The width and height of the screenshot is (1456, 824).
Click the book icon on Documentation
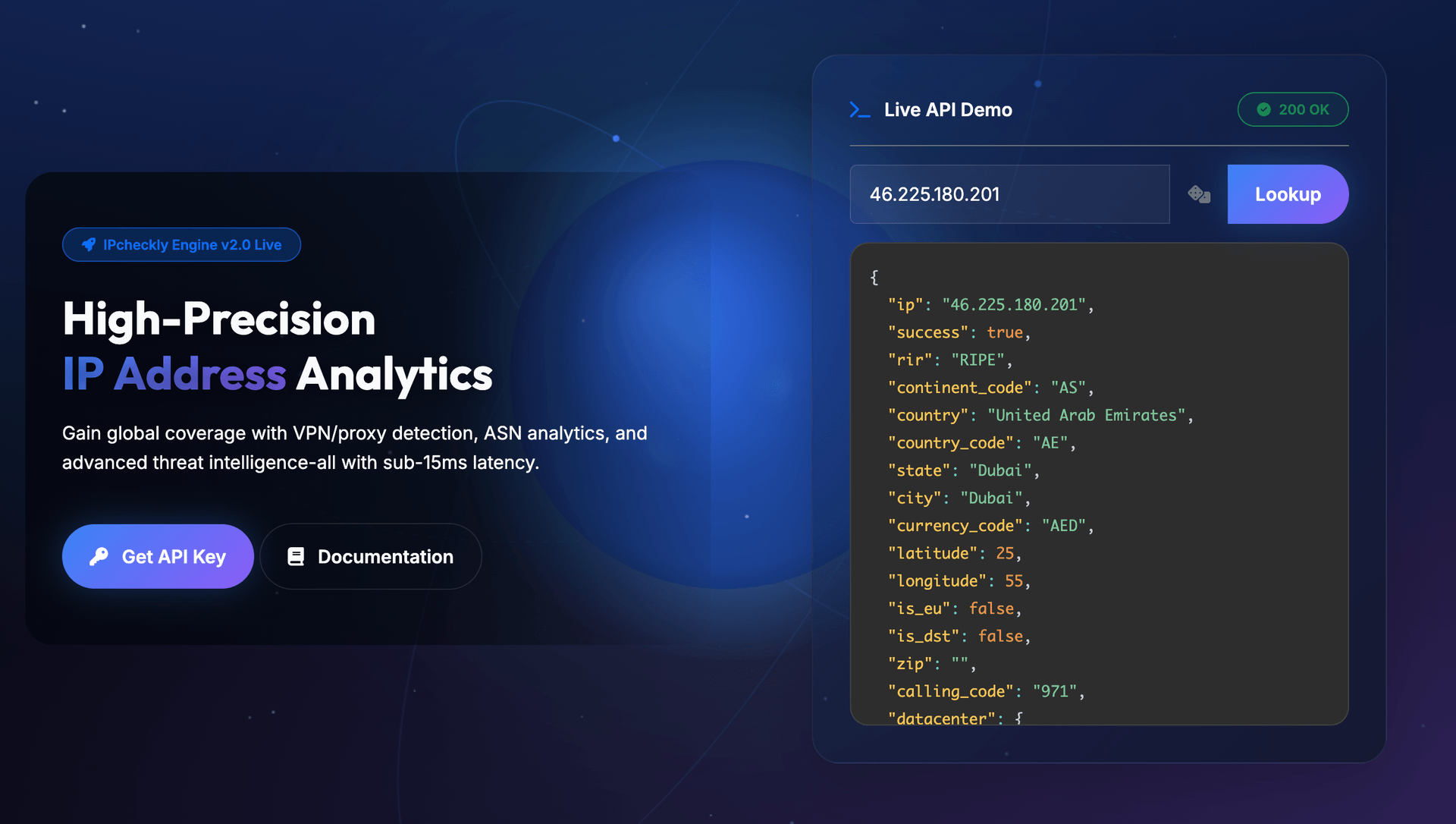tap(296, 556)
